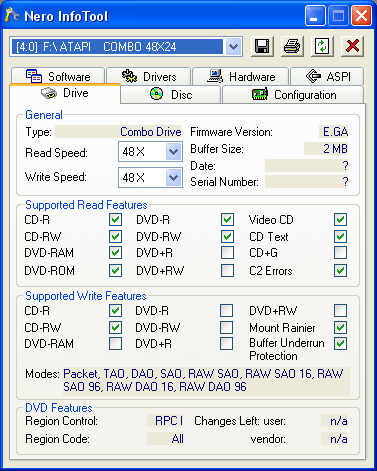
Task: Click the red X exit icon in the toolbar
Action: point(352,46)
